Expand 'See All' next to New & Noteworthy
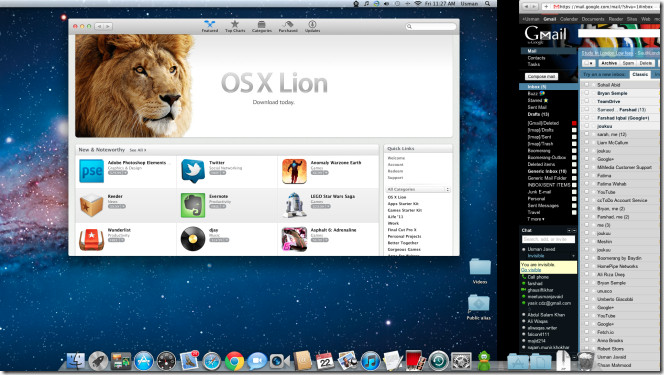The image size is (664, 375). [138, 150]
